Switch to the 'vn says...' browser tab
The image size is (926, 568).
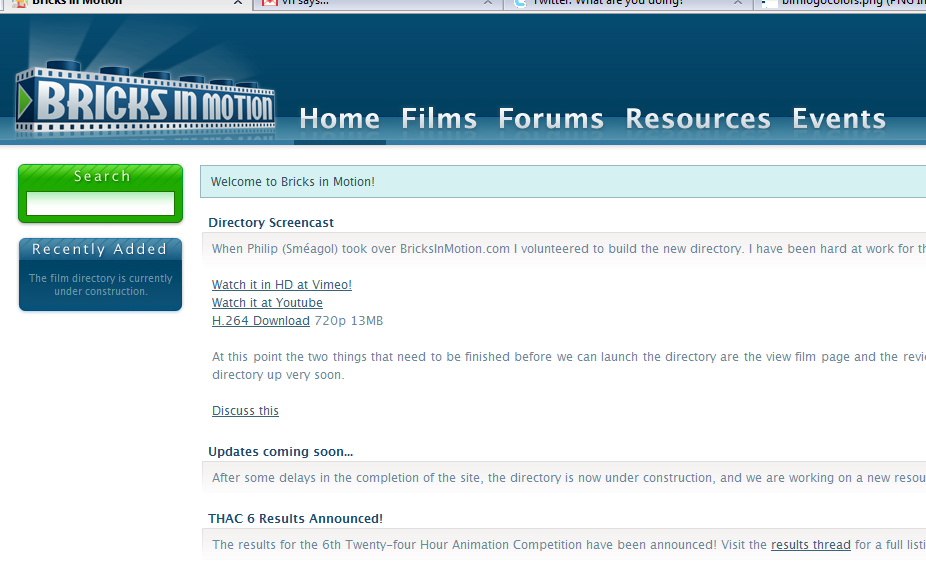click(378, 3)
